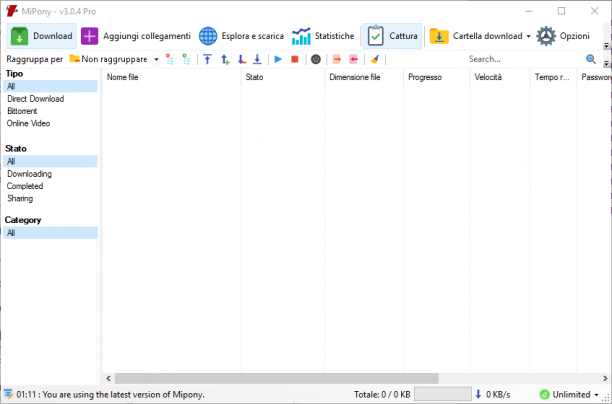Click into the Search field
This screenshot has height=404, width=612.
tap(524, 59)
